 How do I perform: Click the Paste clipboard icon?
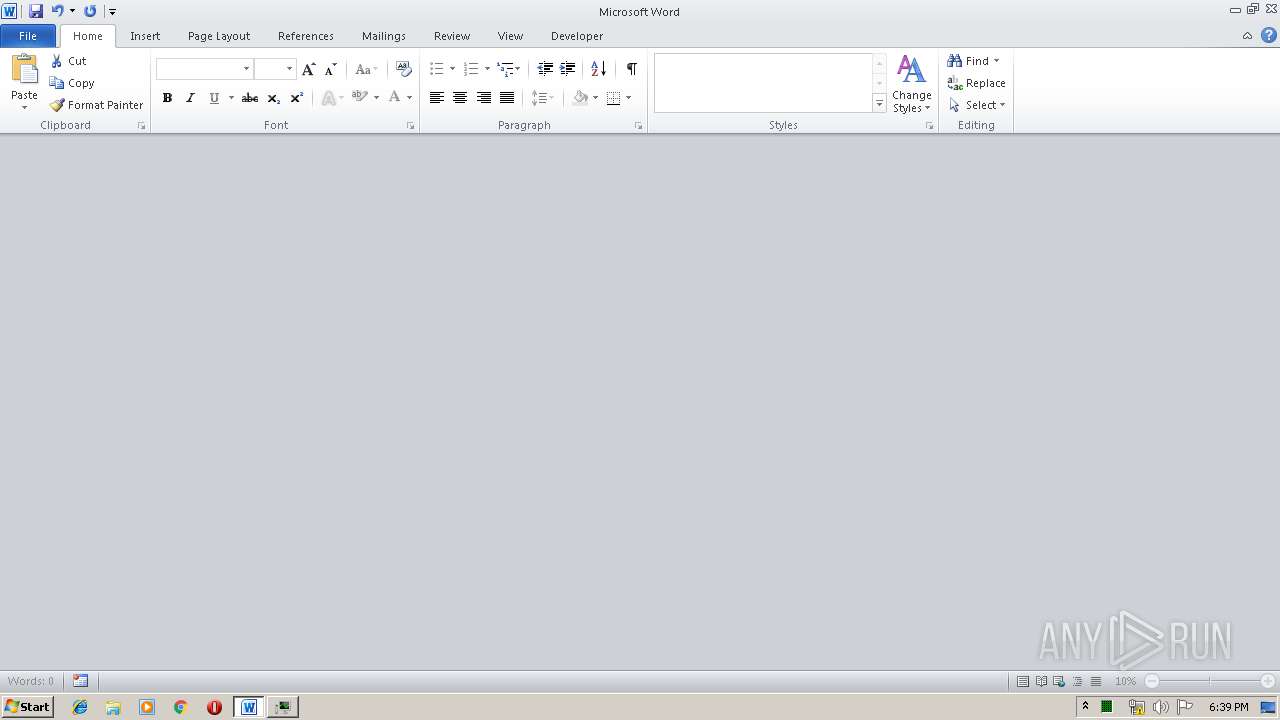[x=24, y=70]
